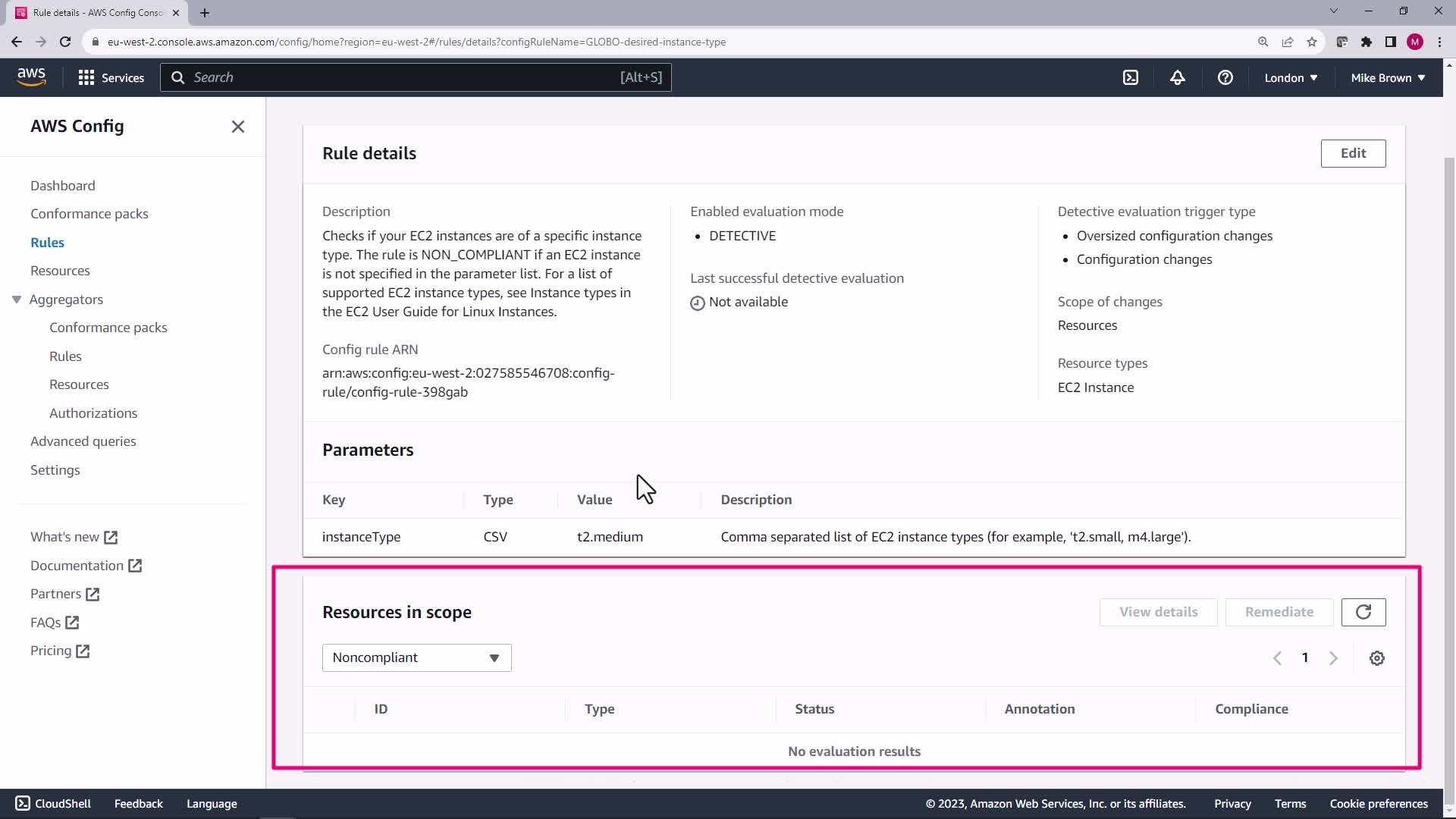This screenshot has width=1456, height=819.
Task: Bookmark this page with the star icon
Action: coord(1312,42)
